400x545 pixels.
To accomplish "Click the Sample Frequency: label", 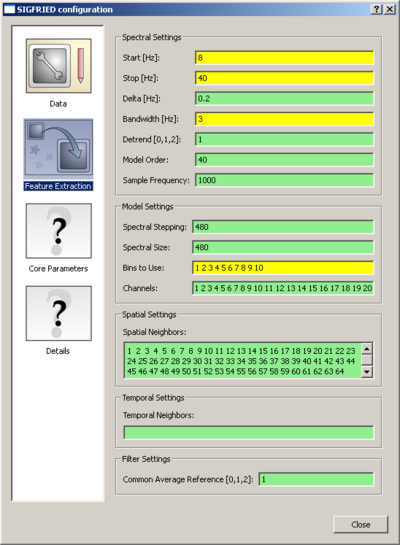I will coord(156,180).
